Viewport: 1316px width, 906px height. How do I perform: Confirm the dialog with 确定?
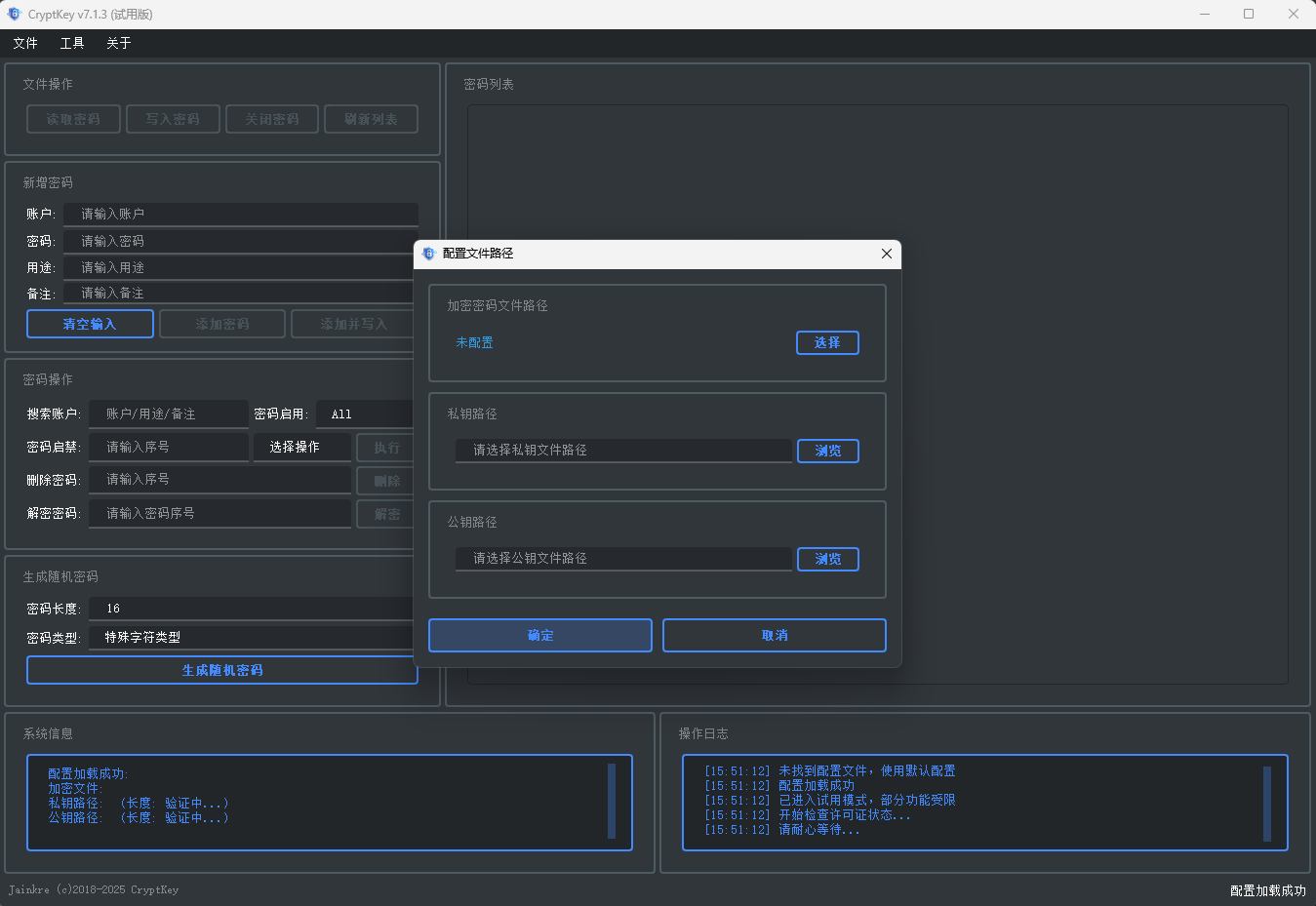pos(540,635)
